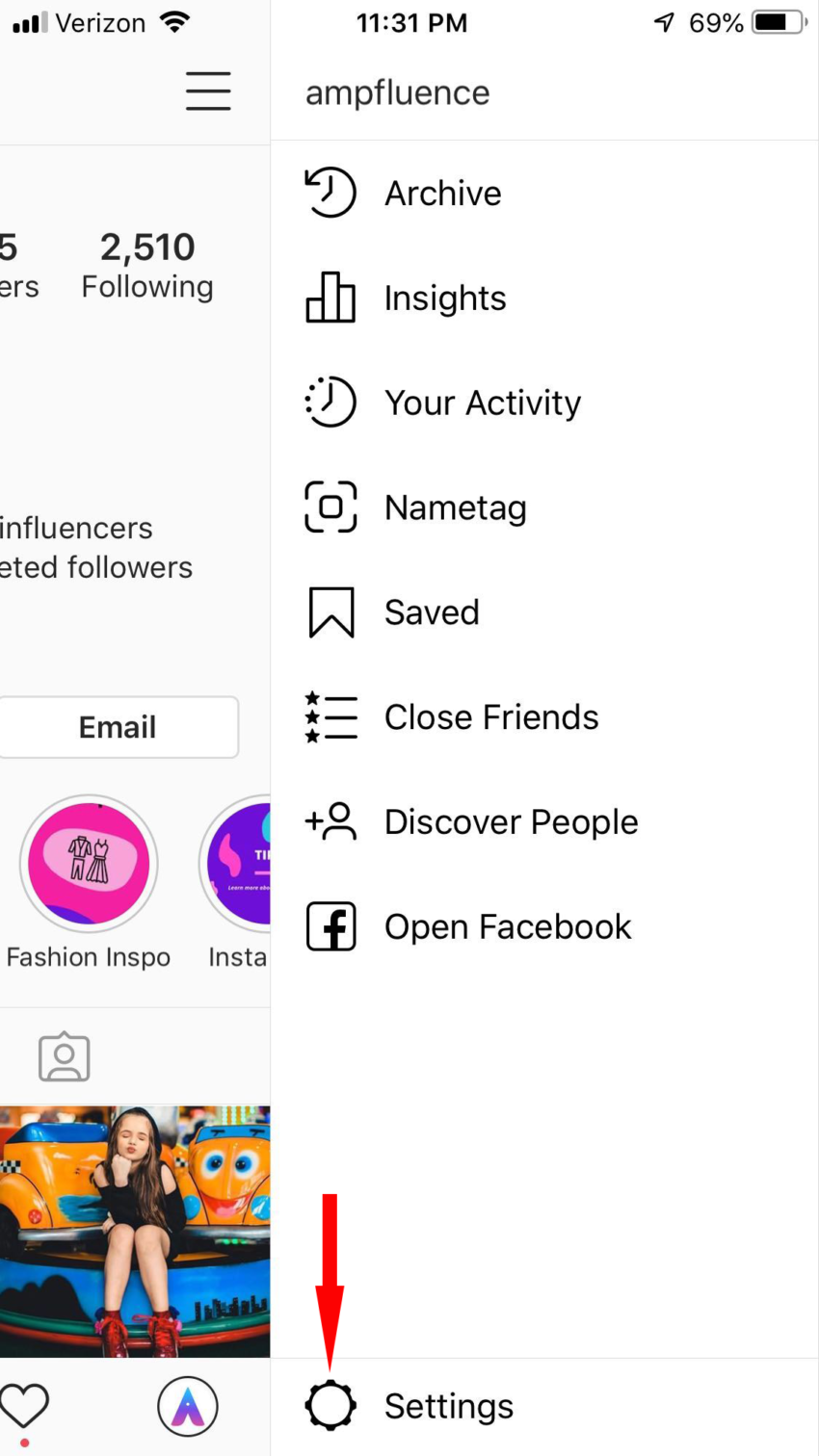Tap the hamburger menu icon
819x1456 pixels.
[x=208, y=91]
